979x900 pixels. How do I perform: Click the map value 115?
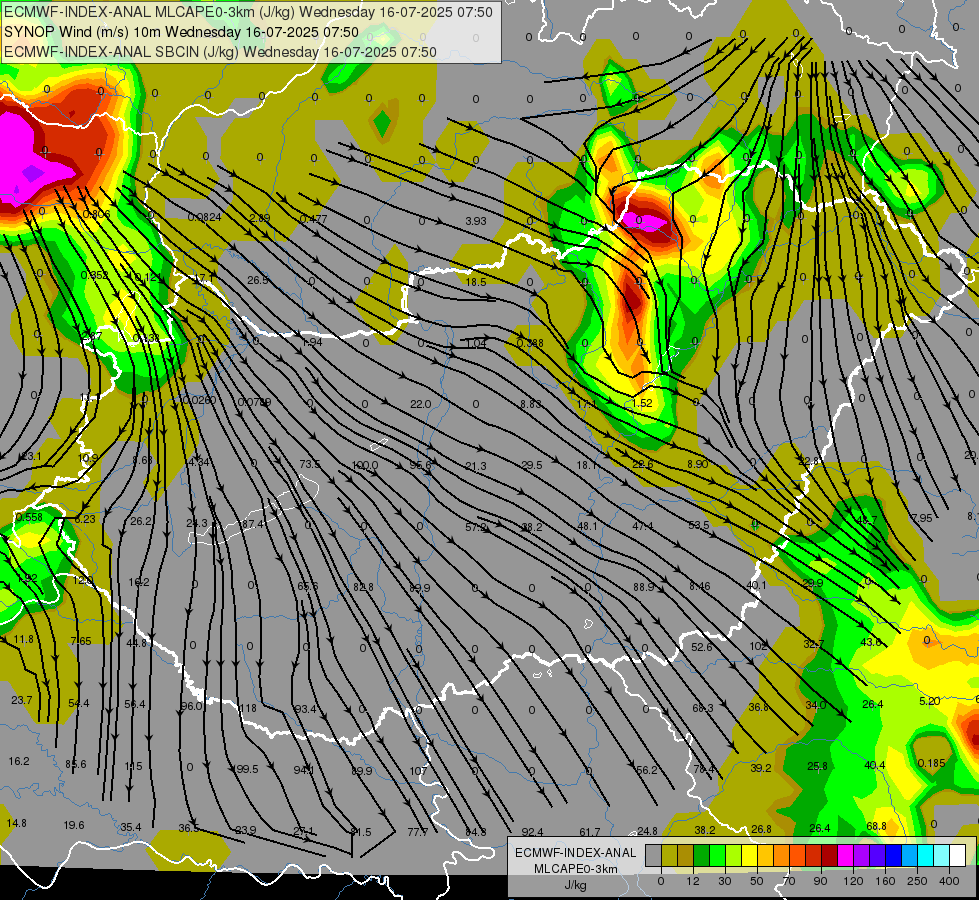click(133, 766)
